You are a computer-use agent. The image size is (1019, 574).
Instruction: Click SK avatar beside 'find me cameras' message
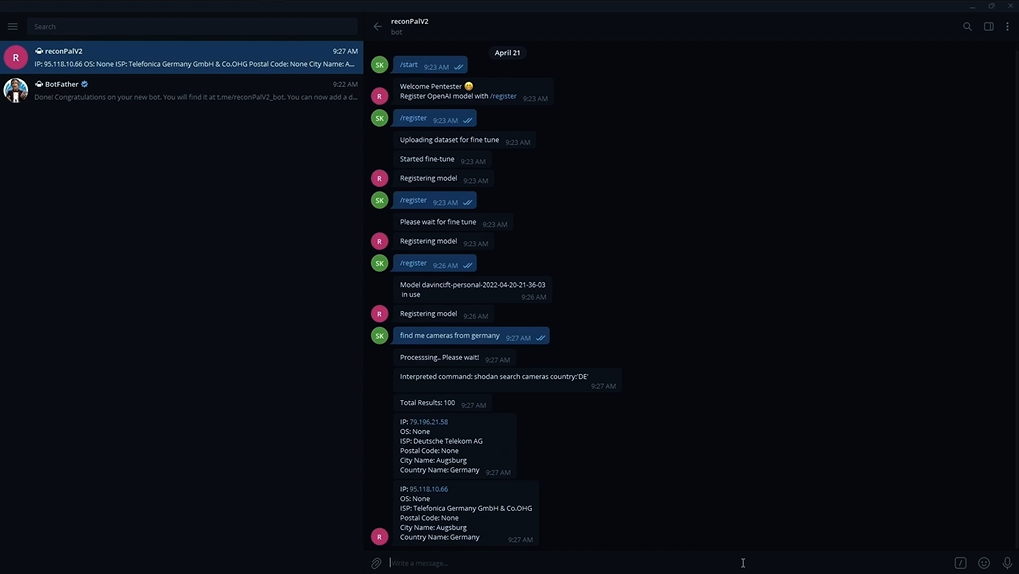click(x=380, y=335)
